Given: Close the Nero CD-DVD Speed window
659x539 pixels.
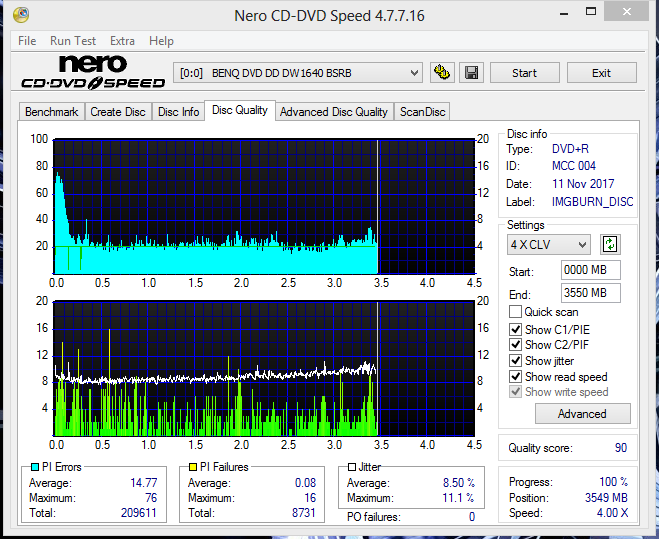Looking at the screenshot, I should [627, 12].
